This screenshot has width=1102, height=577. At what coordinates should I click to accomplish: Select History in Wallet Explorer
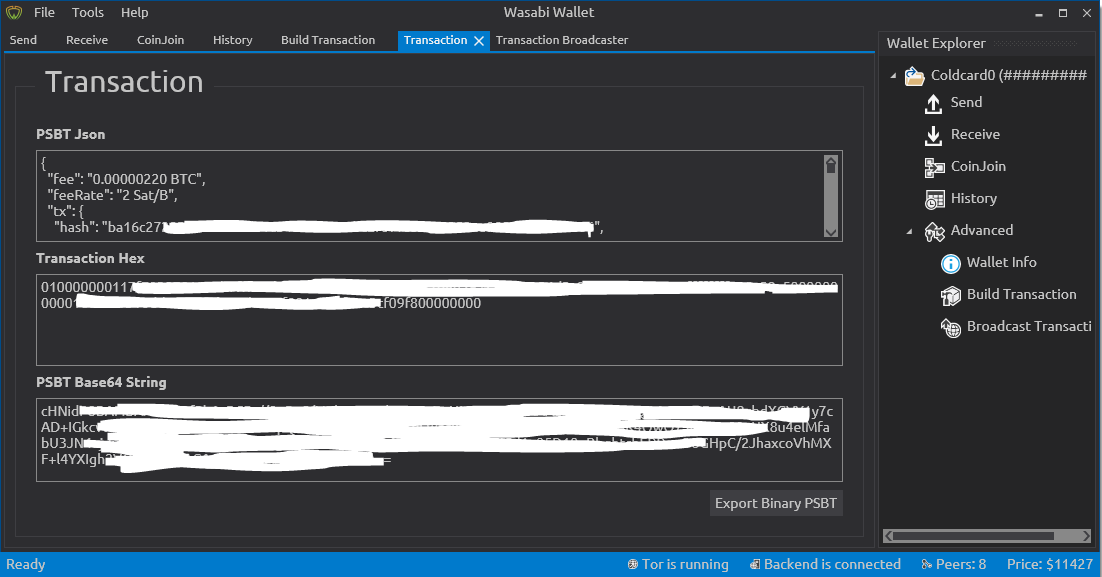point(973,198)
